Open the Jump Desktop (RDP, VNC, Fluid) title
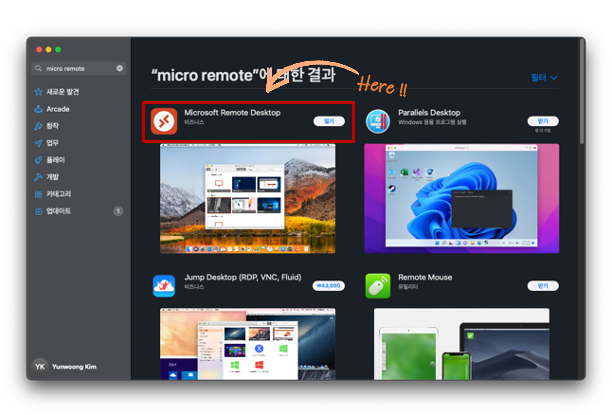 tap(243, 277)
